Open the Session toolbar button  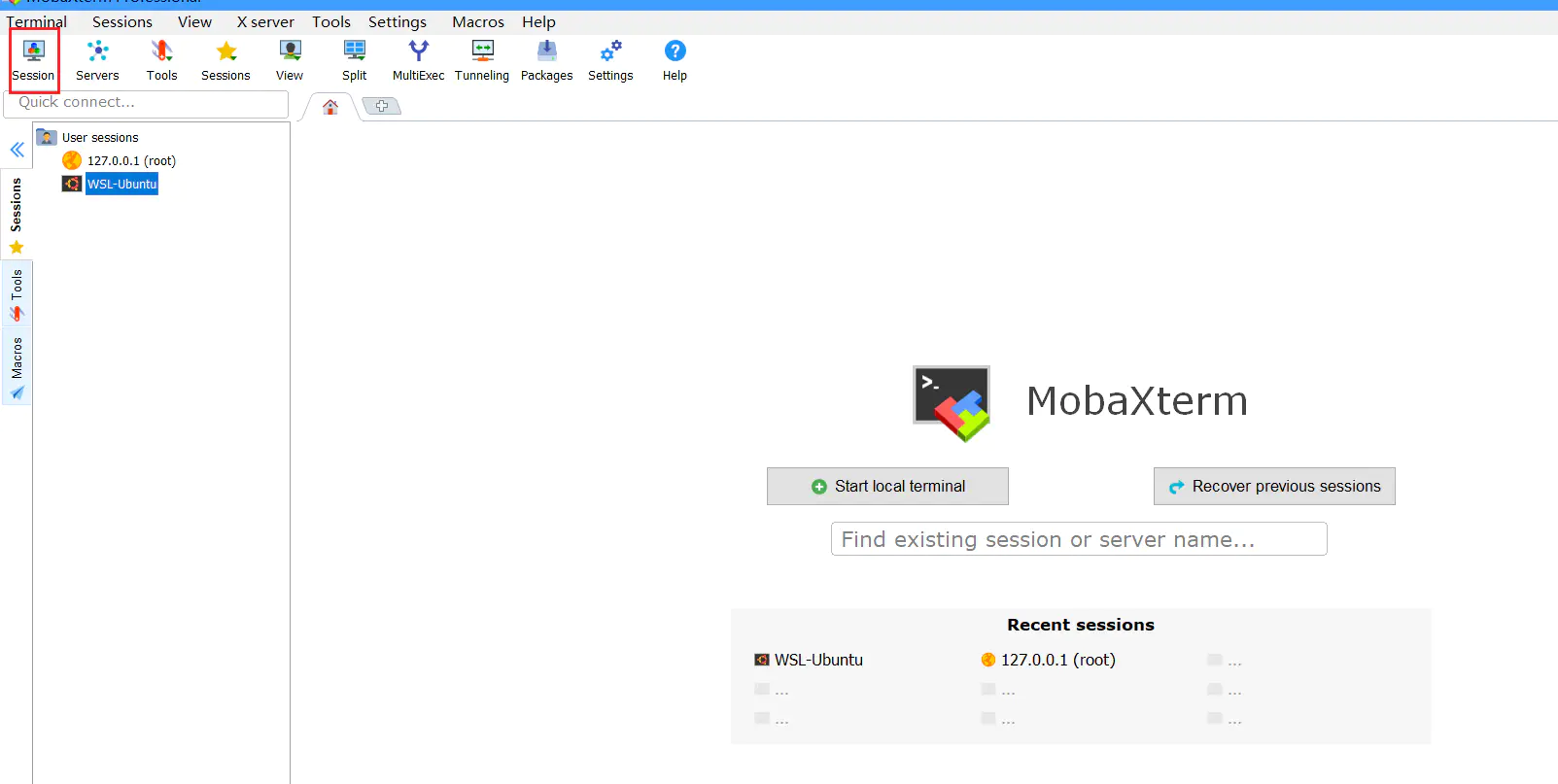pos(34,61)
